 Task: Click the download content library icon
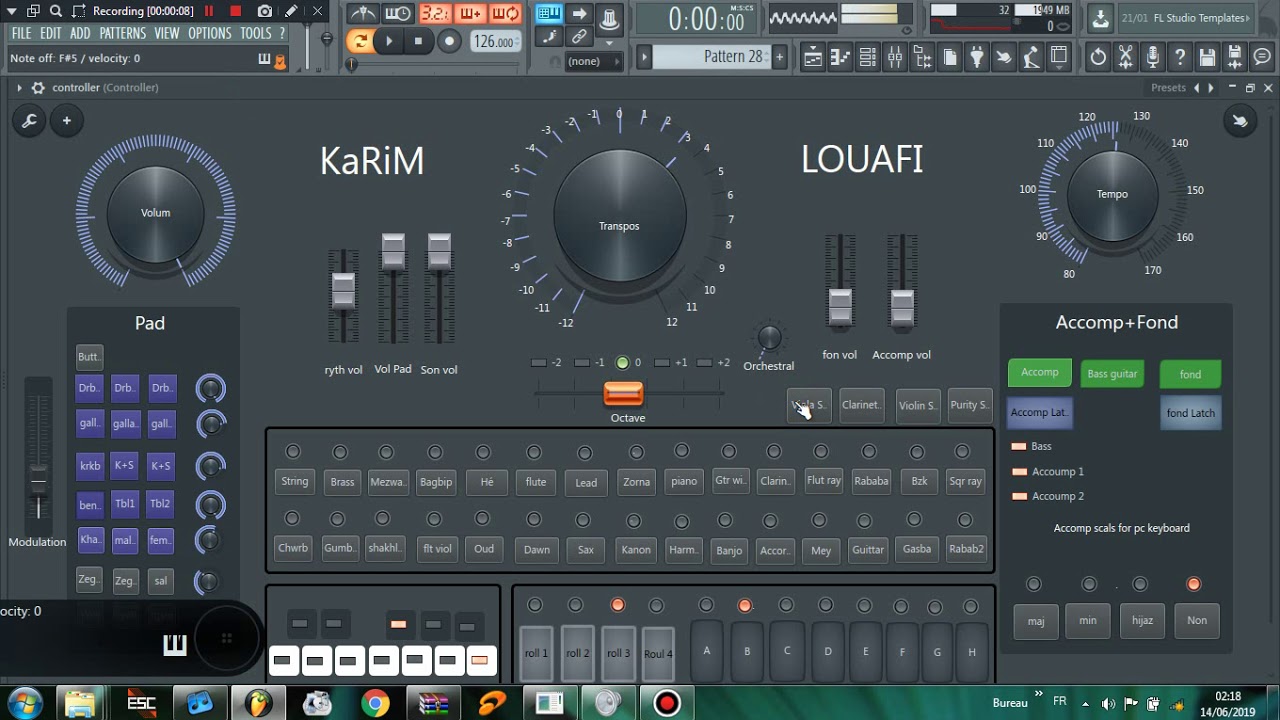coord(1100,18)
